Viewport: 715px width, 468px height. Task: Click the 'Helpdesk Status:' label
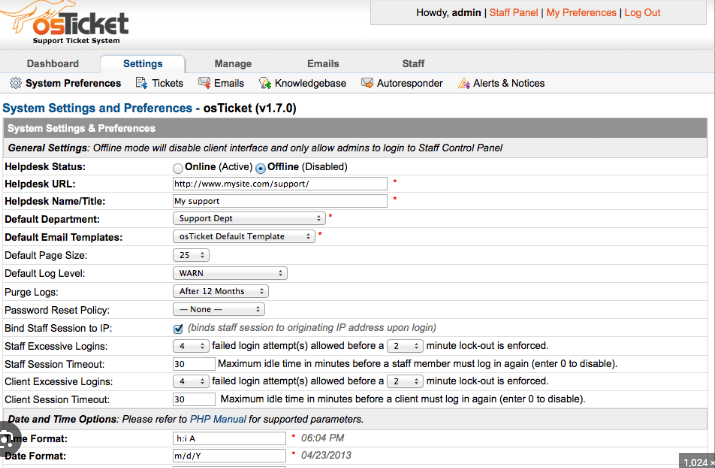tap(45, 166)
